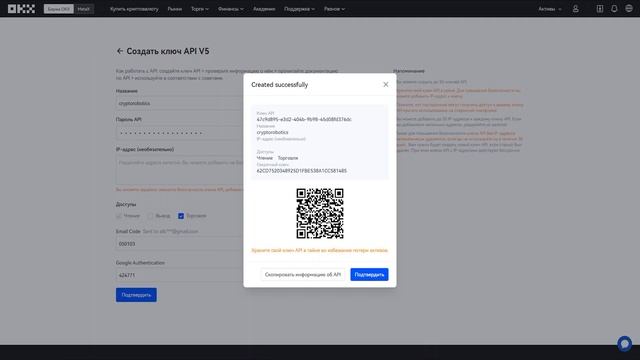Open notifications bell icon
The height and width of the screenshot is (360, 640).
point(614,9)
